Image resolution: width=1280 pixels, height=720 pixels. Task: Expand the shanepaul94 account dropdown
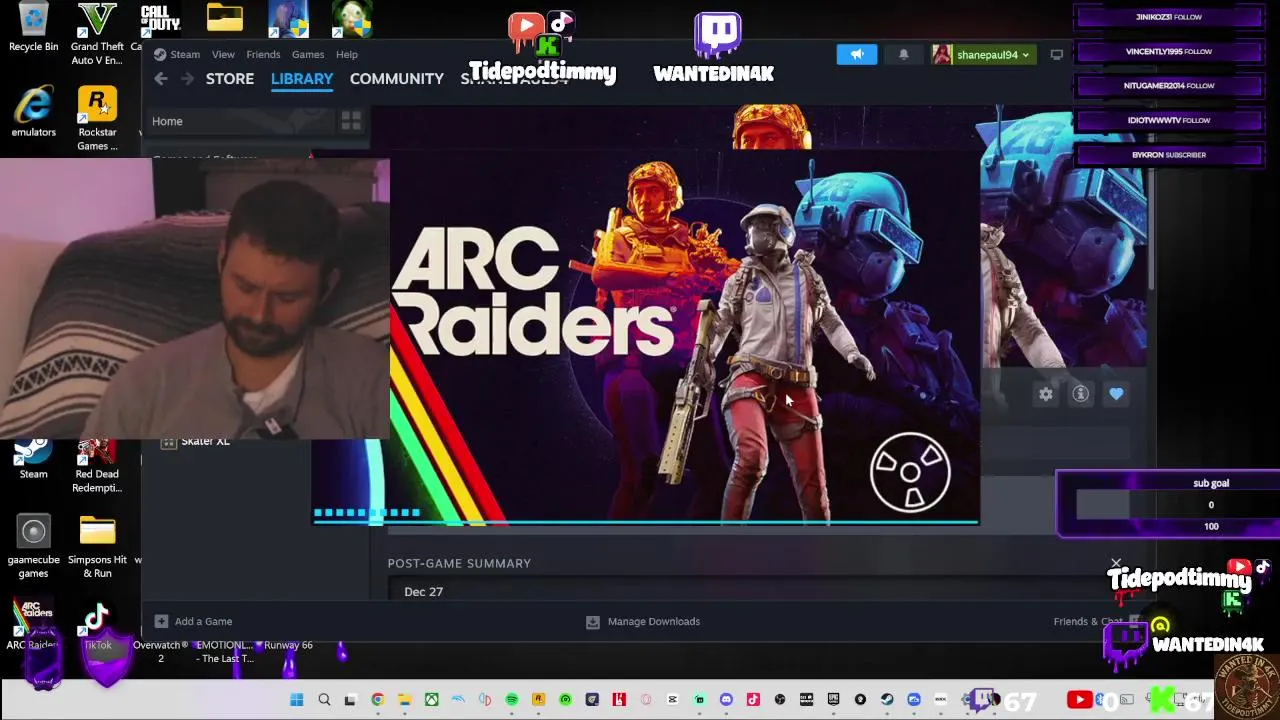click(x=982, y=55)
